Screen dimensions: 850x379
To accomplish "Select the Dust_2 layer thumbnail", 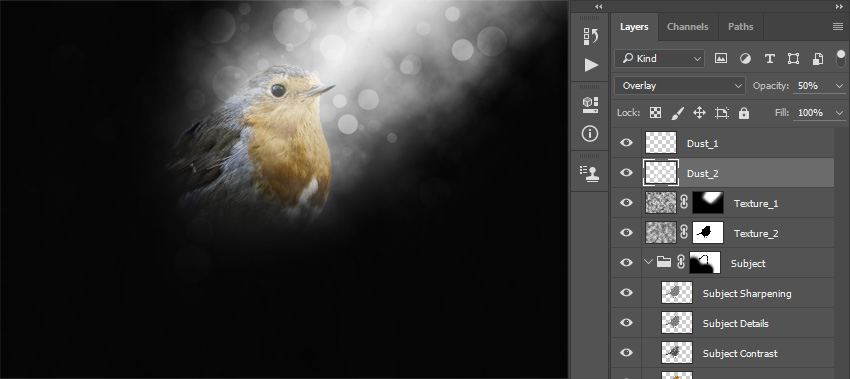I will click(x=661, y=172).
